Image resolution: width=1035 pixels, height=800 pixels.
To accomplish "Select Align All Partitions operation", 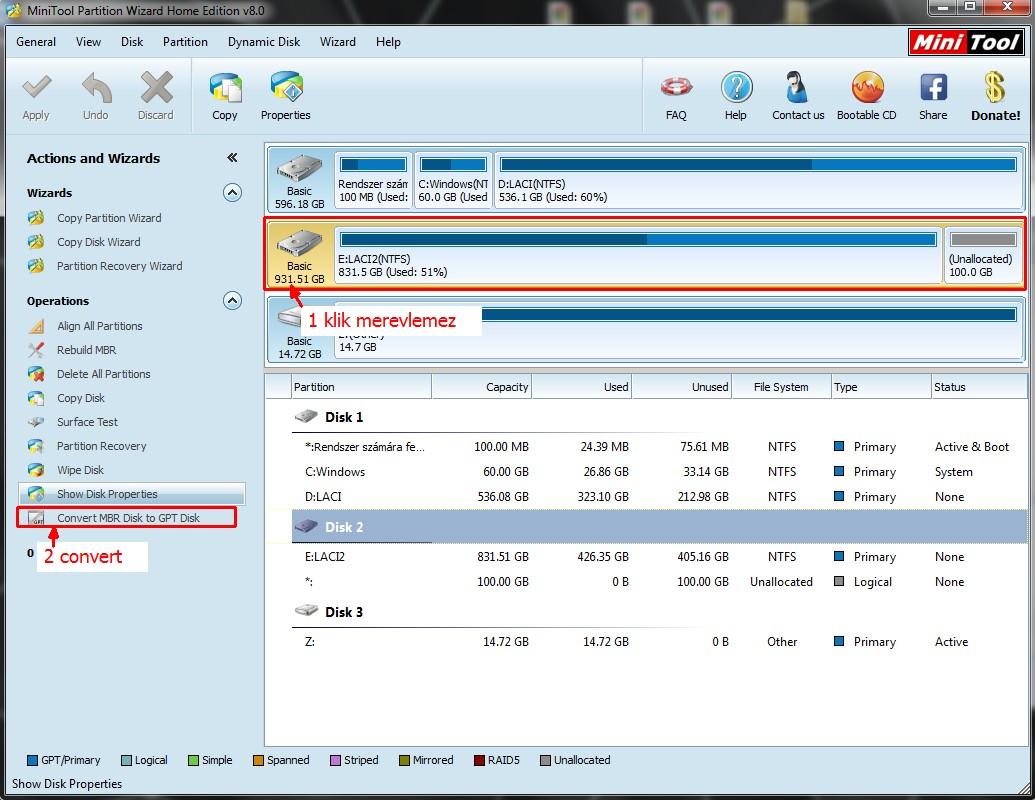I will point(100,326).
